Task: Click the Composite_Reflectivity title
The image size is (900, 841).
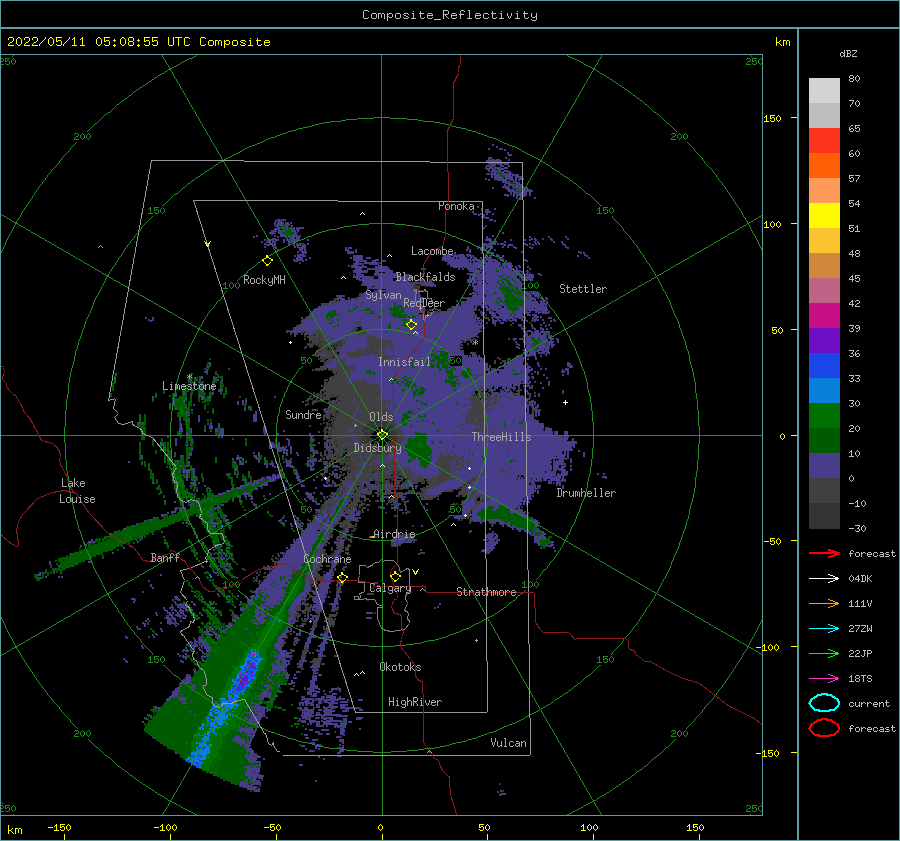Action: 449,15
